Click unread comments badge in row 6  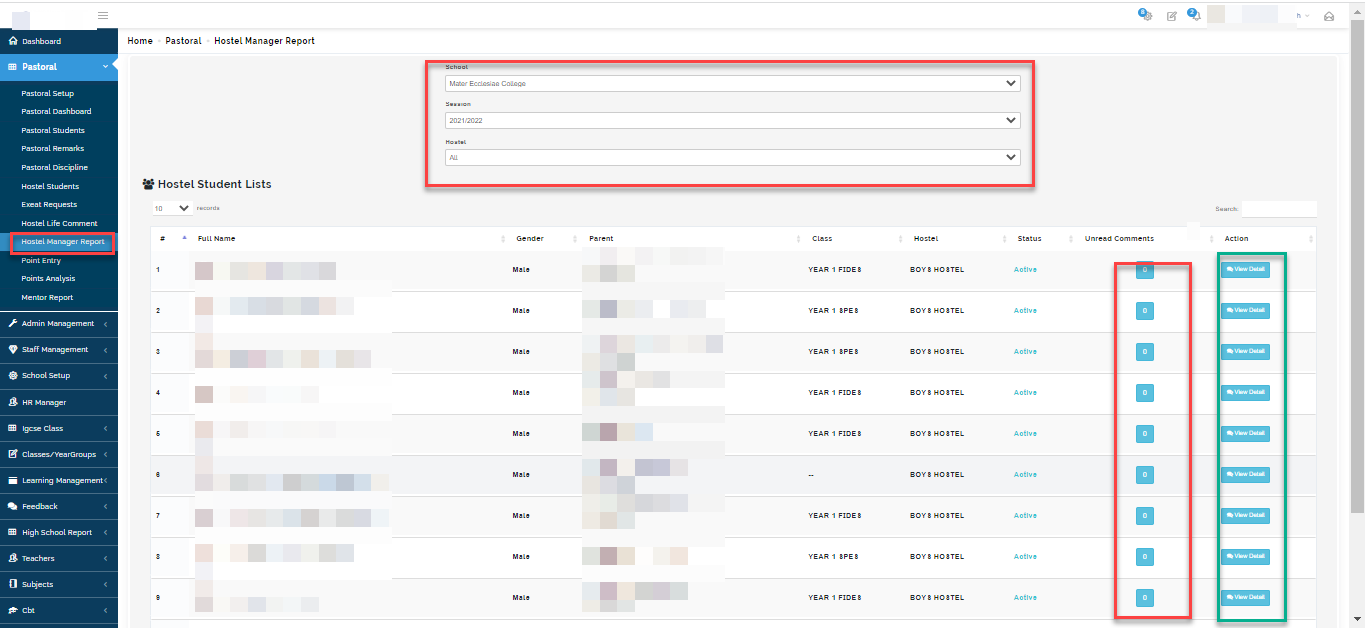(1145, 474)
